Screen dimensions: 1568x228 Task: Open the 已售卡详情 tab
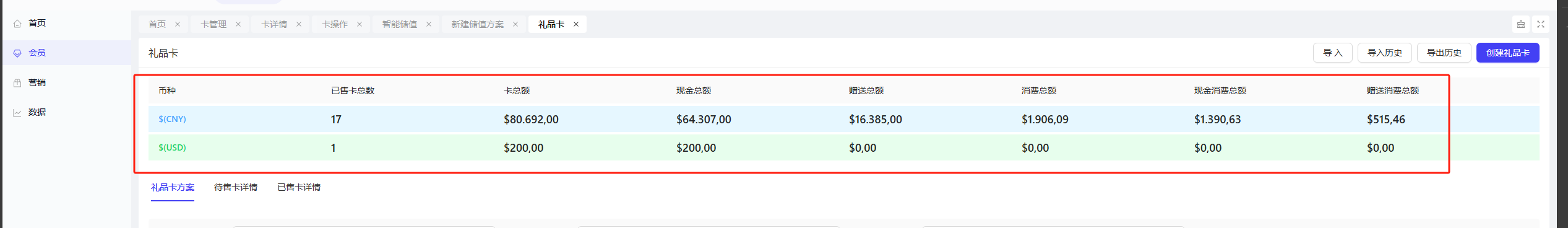(x=299, y=187)
